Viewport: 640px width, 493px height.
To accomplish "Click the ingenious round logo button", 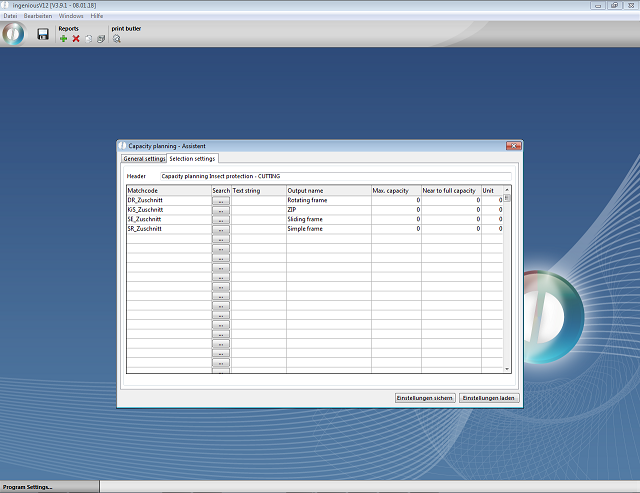I will coord(13,33).
